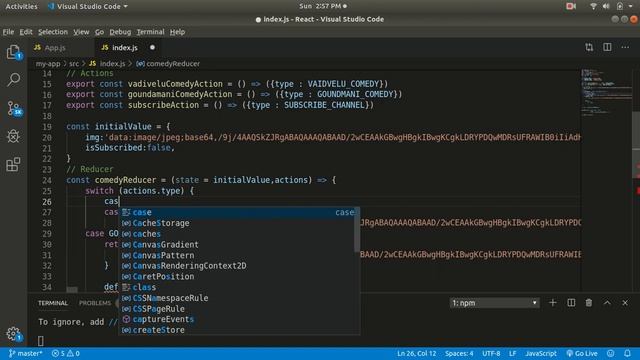The width and height of the screenshot is (640, 360).
Task: Split the editor to the right
Action: [x=607, y=47]
